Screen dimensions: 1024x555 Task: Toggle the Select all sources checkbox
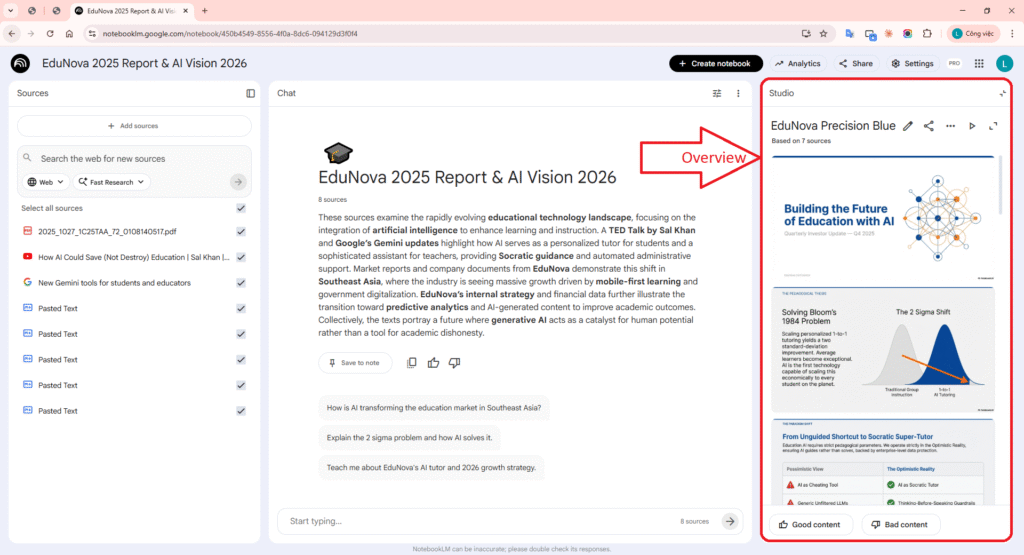coord(241,208)
